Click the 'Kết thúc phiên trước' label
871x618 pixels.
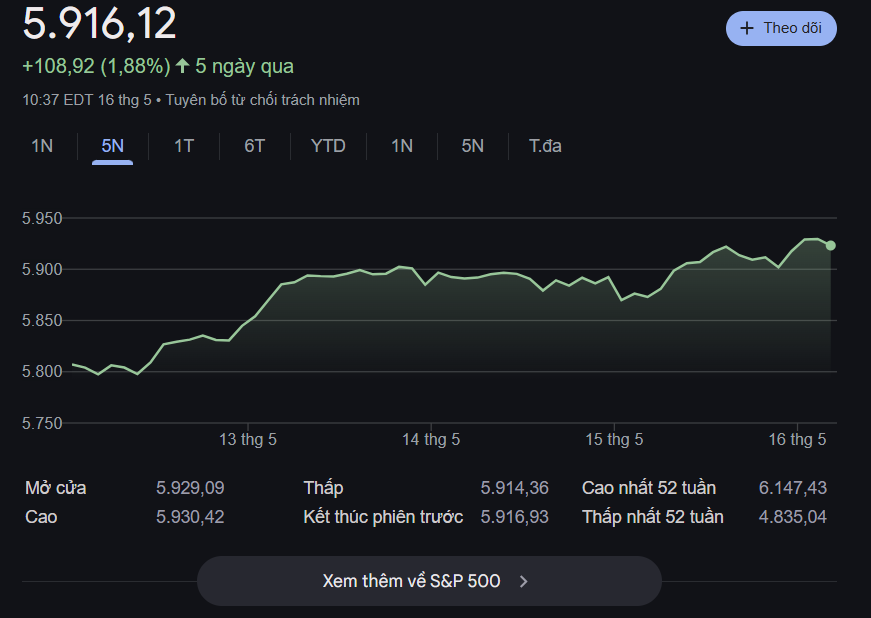pos(383,517)
